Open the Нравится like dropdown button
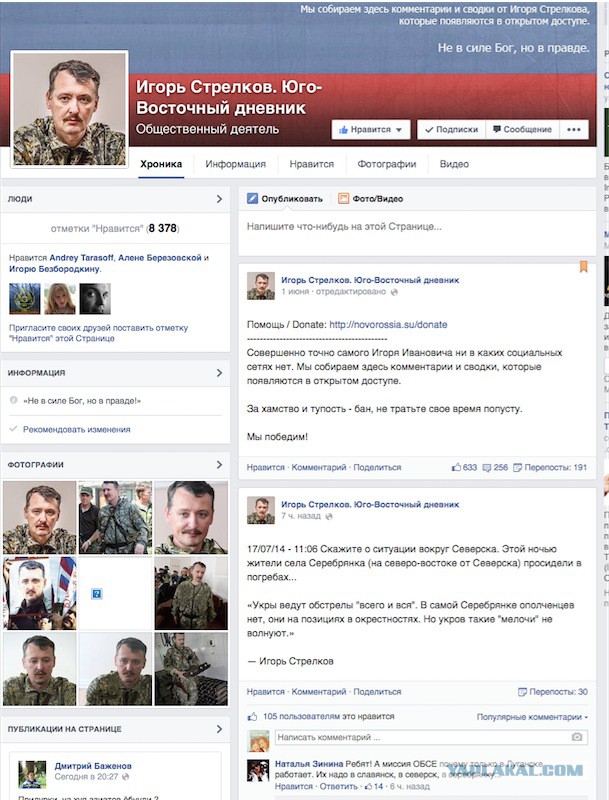609x800 pixels. coord(371,130)
